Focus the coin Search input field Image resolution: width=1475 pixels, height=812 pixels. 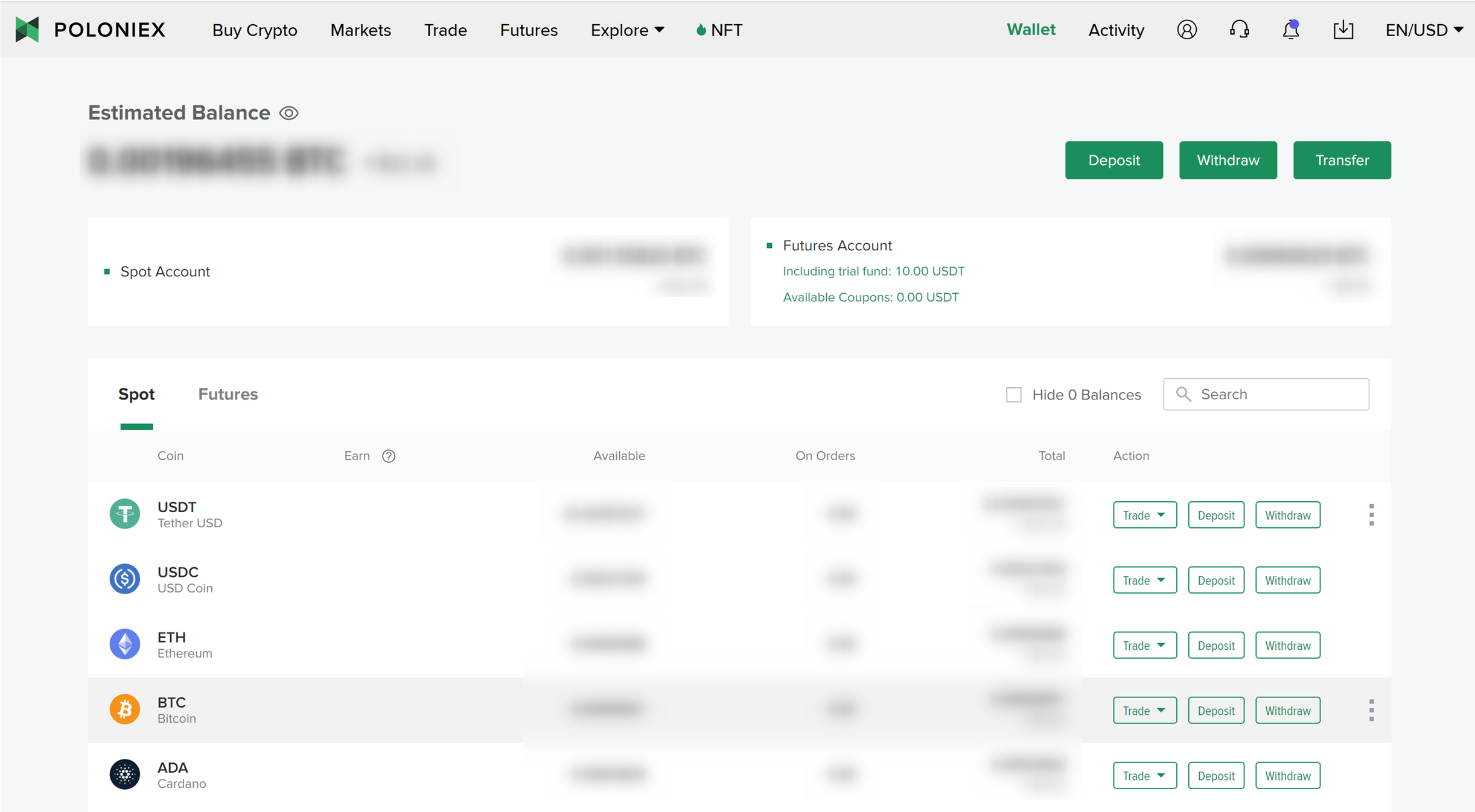[x=1266, y=394]
